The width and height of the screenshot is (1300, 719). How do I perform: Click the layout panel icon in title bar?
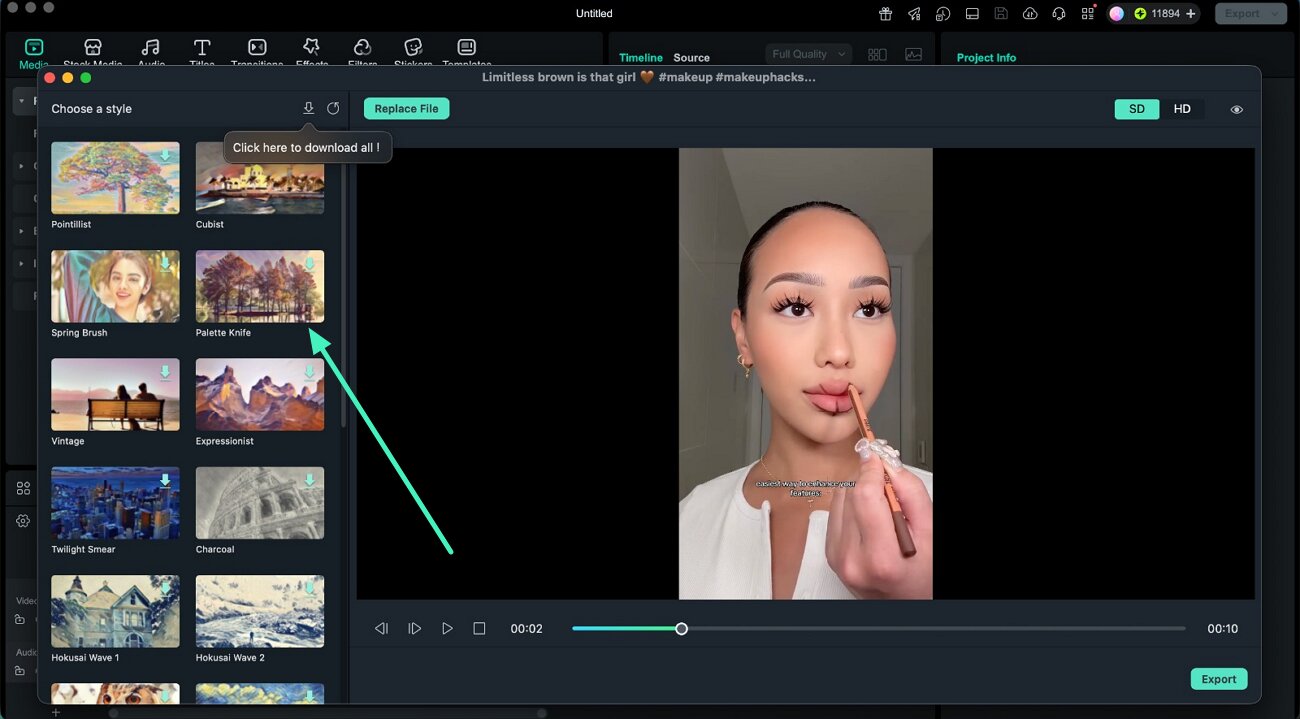pyautogui.click(x=972, y=14)
